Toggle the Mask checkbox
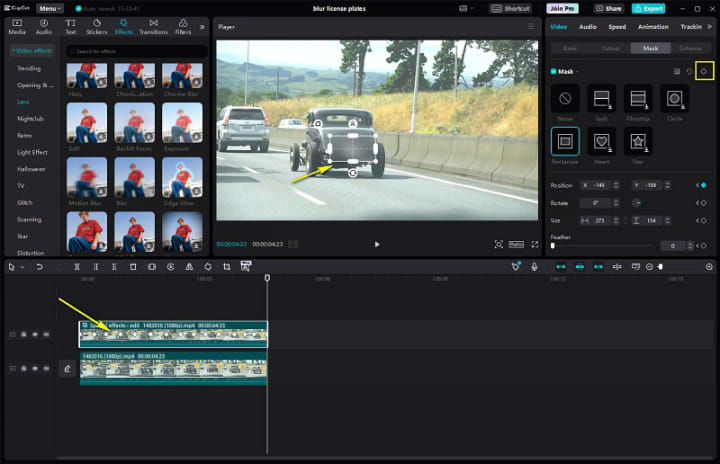This screenshot has height=464, width=720. [553, 72]
